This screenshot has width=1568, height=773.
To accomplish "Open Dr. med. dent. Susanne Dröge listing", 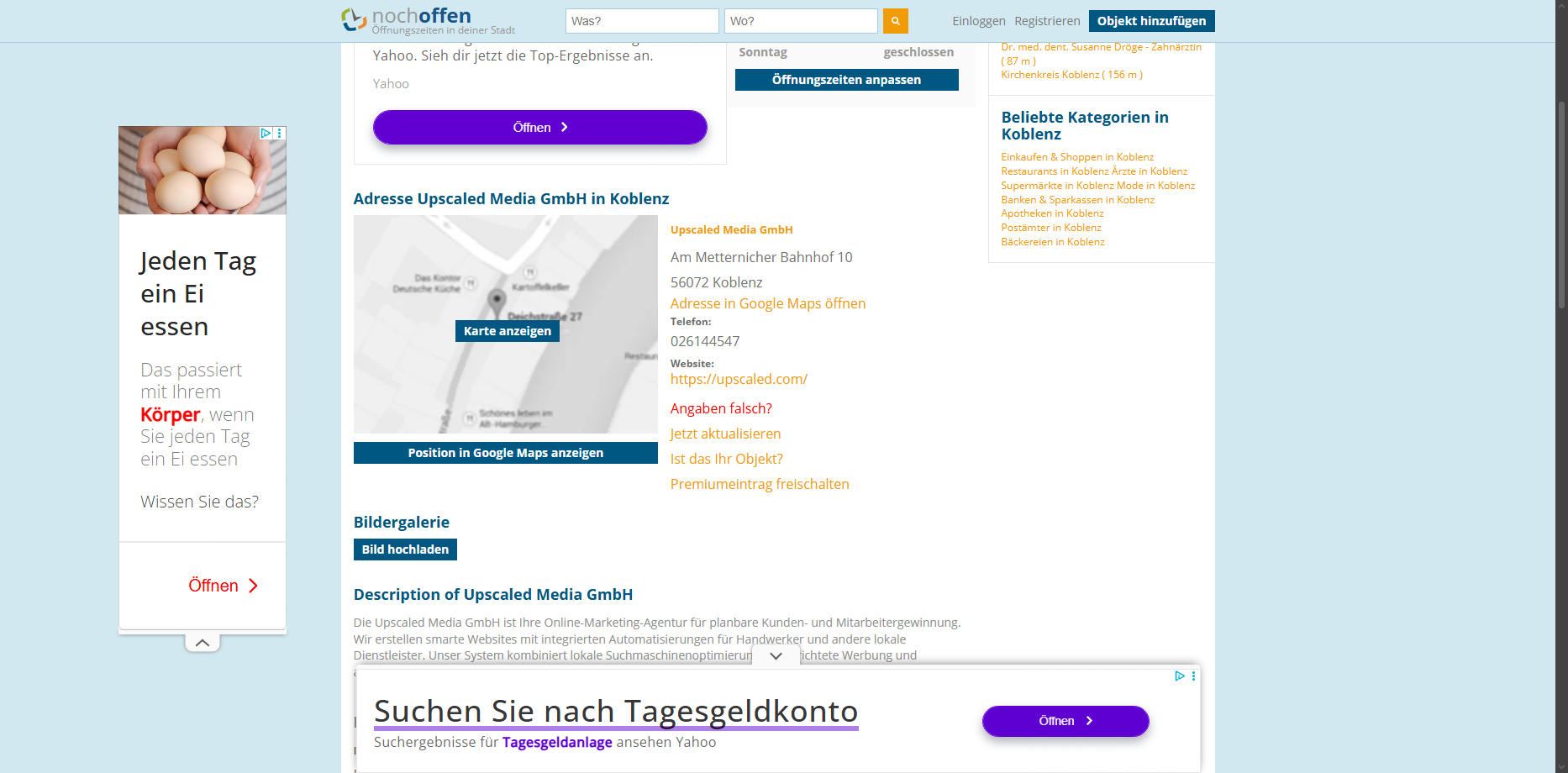I will (1101, 47).
